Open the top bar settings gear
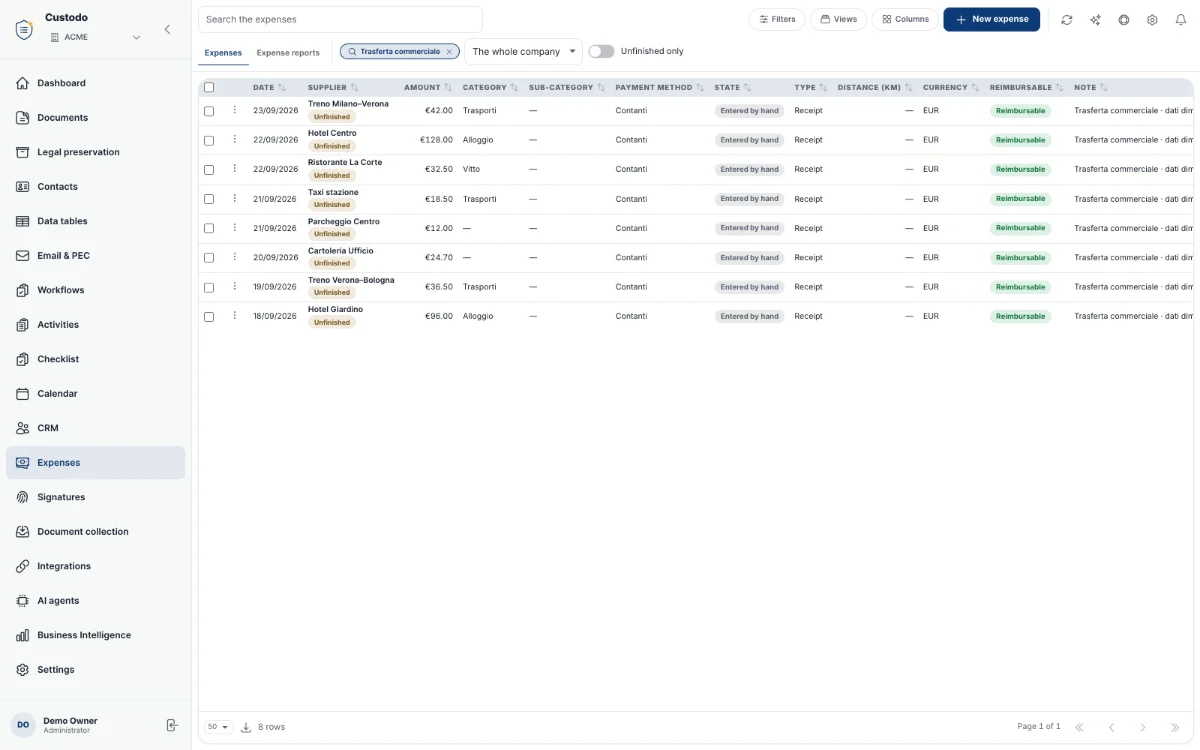Image resolution: width=1200 pixels, height=750 pixels. 1152,19
